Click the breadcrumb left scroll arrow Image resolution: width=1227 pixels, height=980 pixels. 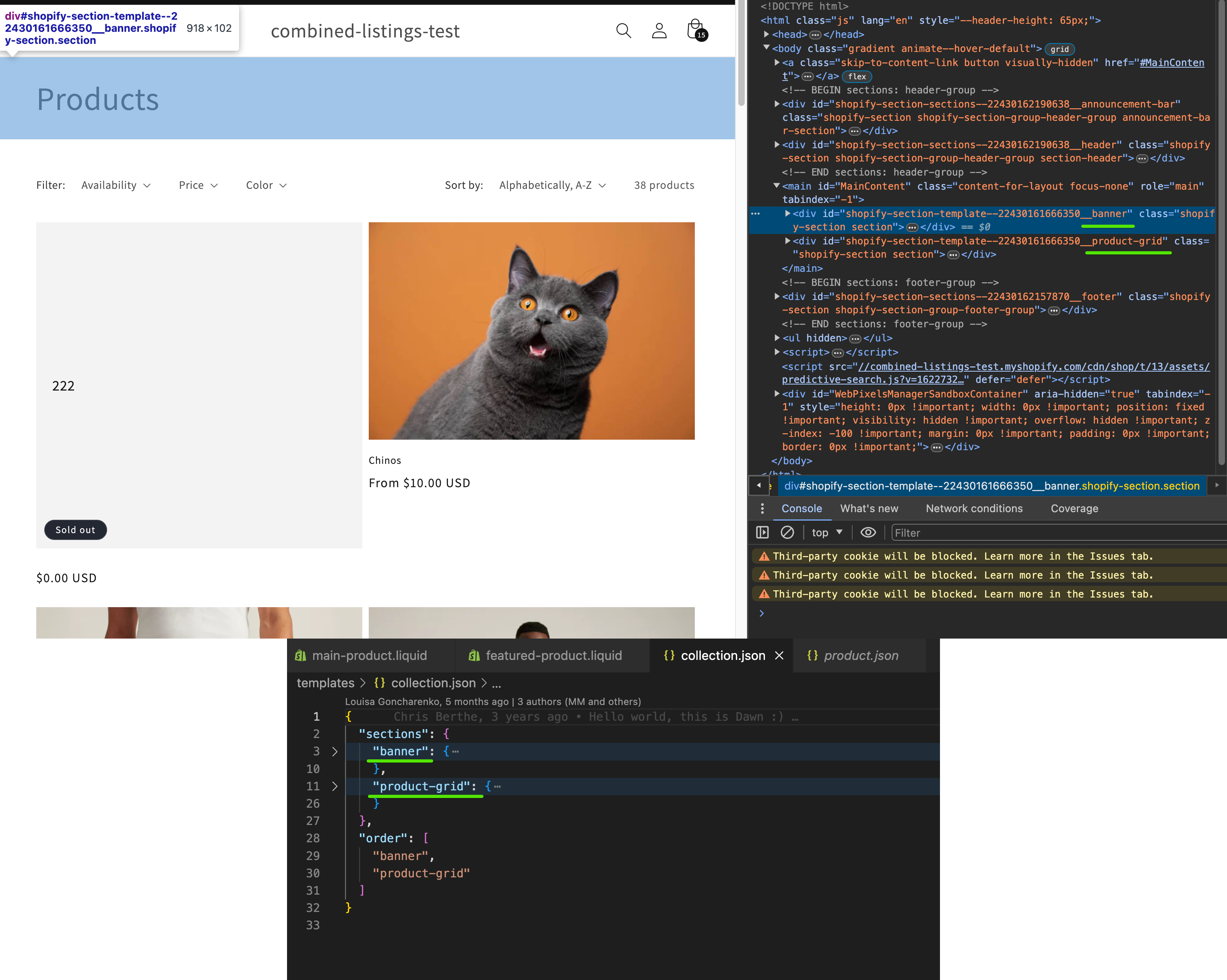tap(759, 486)
